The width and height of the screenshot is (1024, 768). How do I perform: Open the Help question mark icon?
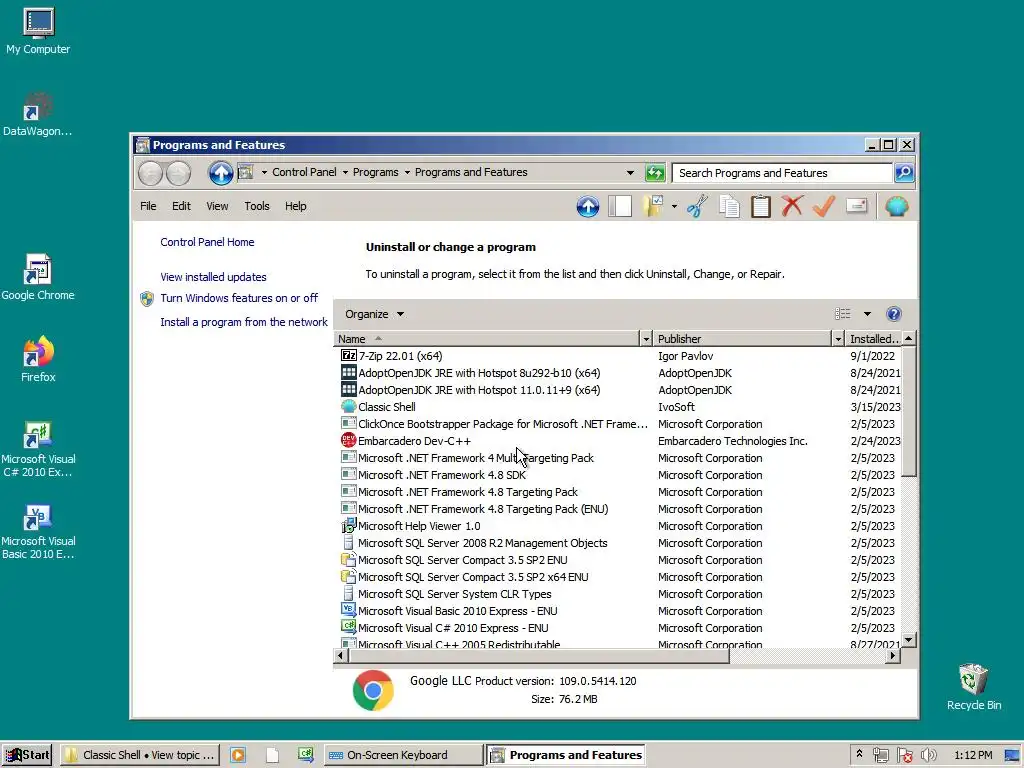[893, 314]
